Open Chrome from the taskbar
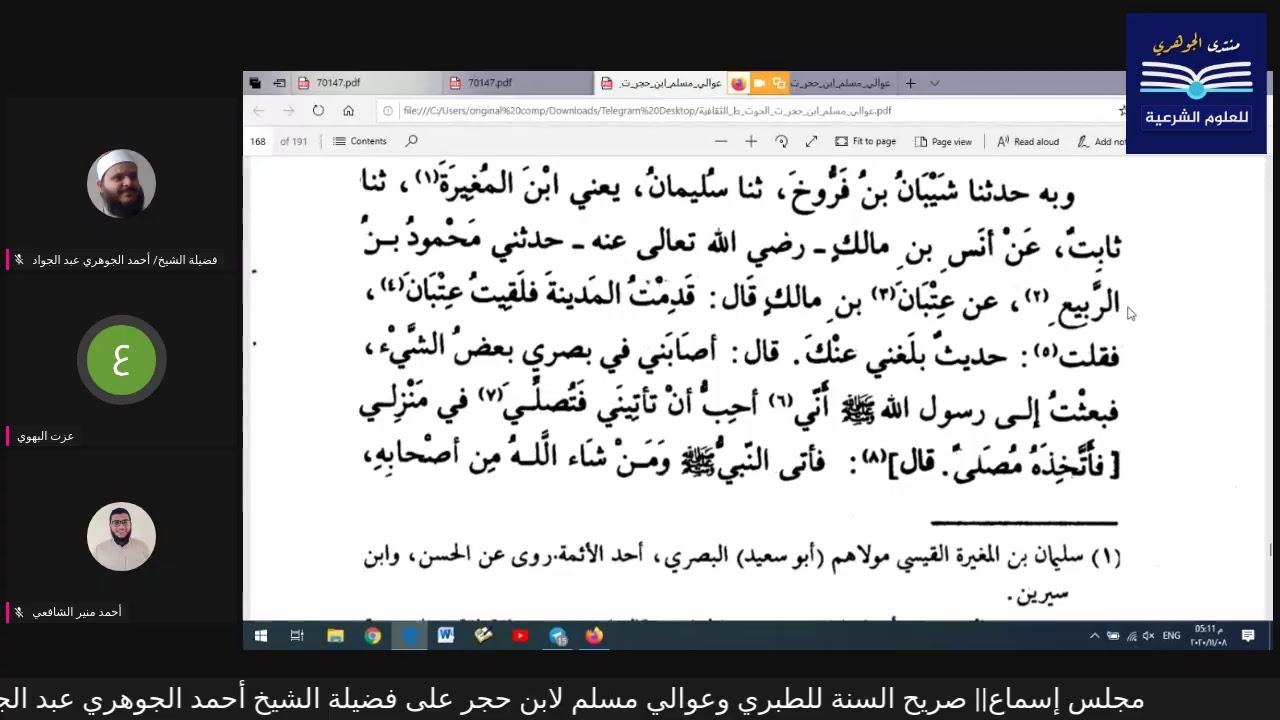This screenshot has height=720, width=1280. click(372, 635)
